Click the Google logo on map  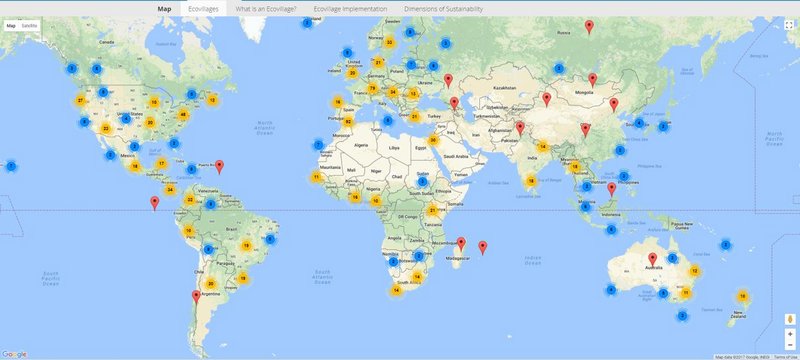coord(14,354)
